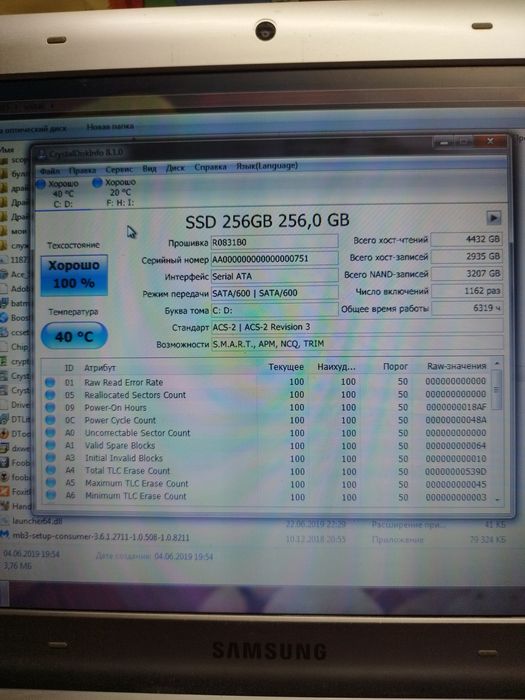
Task: Click the SMART table scrollbar up arrow
Action: tap(497, 364)
